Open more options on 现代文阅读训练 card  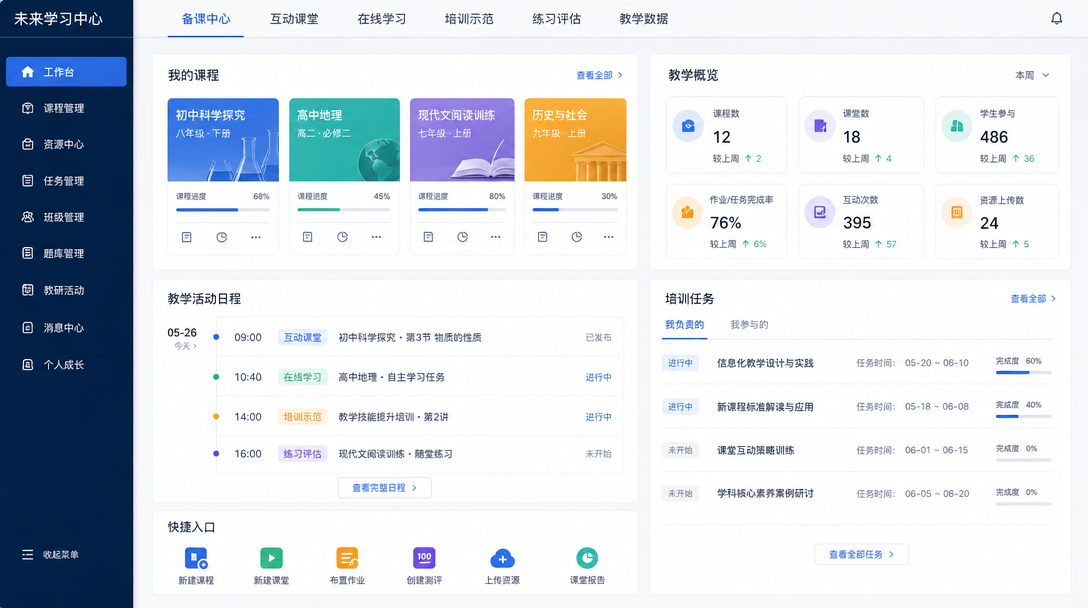pyautogui.click(x=495, y=237)
